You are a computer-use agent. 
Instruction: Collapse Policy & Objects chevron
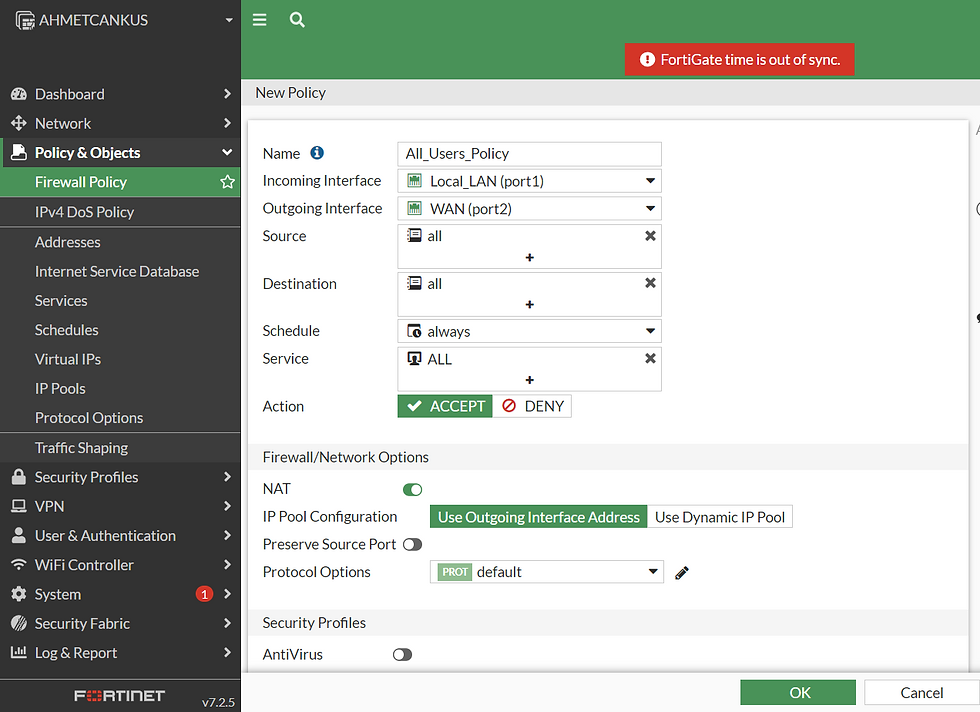(x=228, y=152)
